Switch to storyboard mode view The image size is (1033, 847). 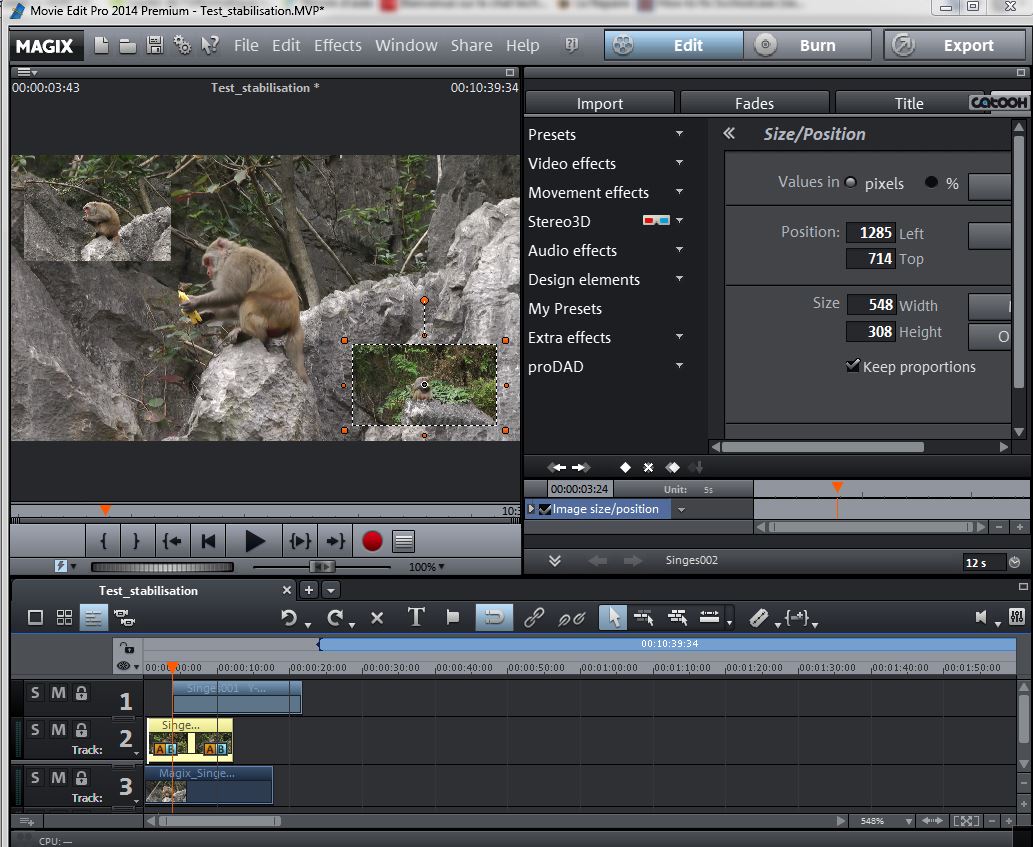(x=36, y=617)
